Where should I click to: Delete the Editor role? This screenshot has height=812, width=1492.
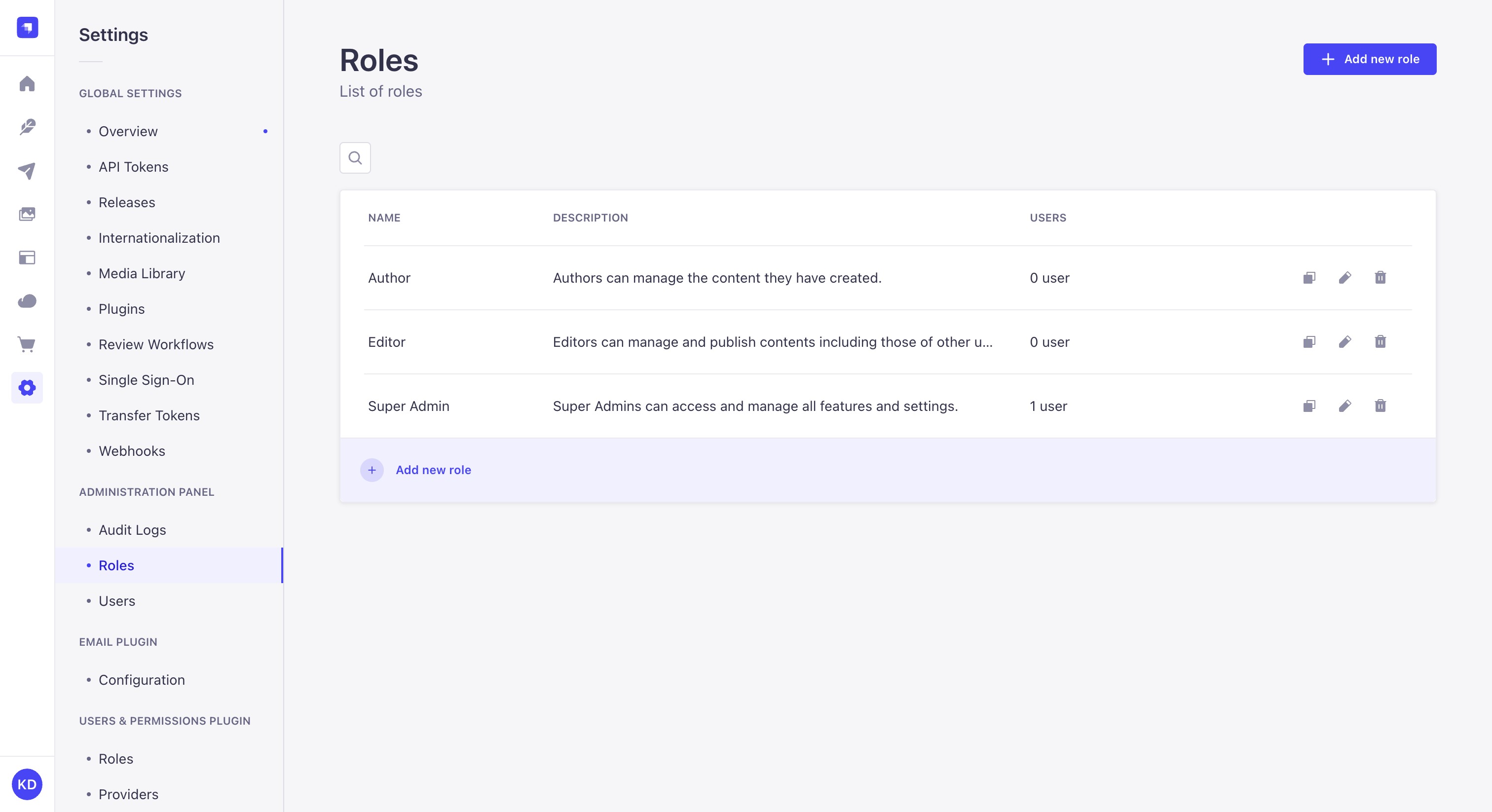coord(1380,342)
